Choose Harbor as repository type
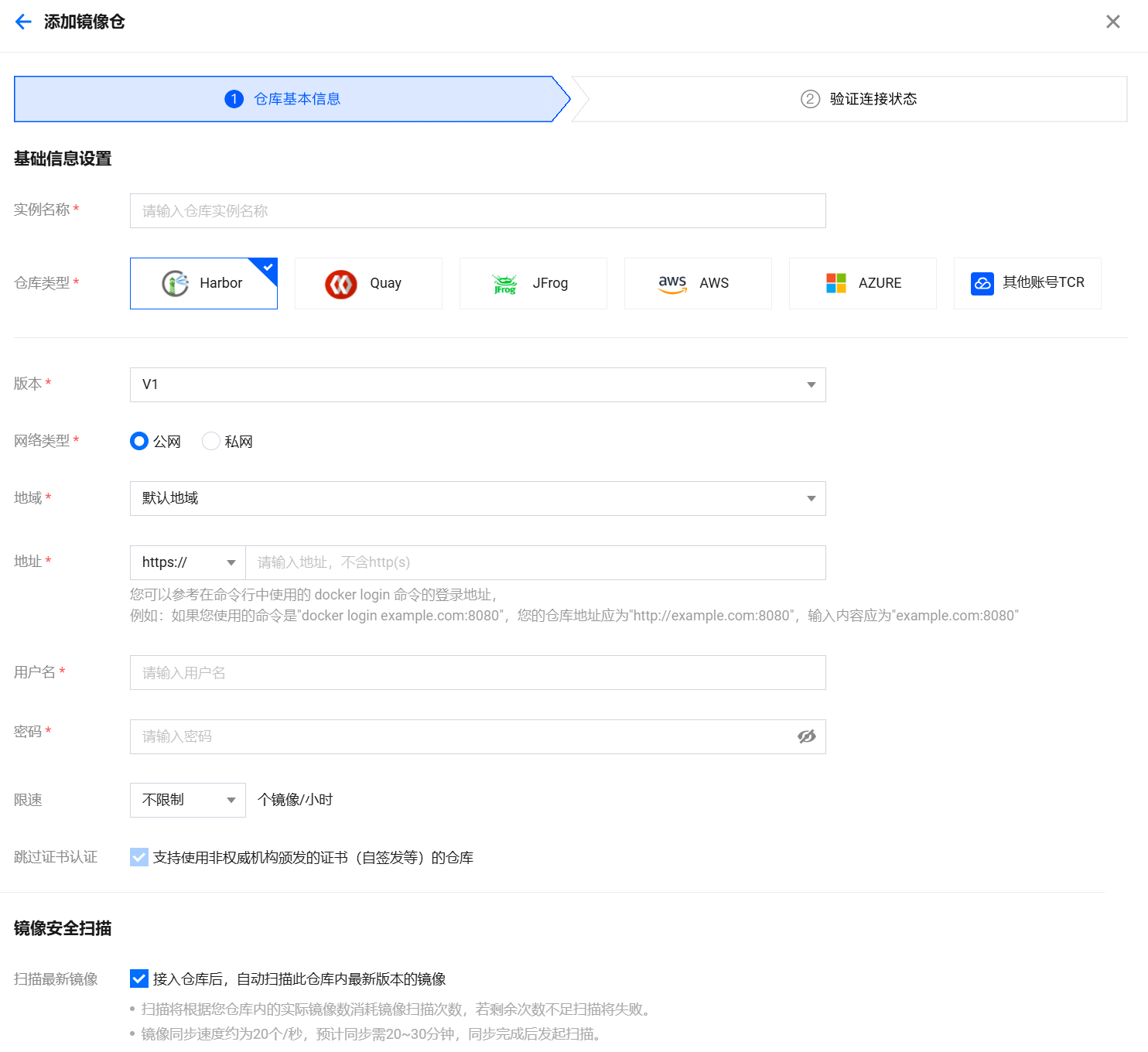1148x1052 pixels. tap(203, 284)
